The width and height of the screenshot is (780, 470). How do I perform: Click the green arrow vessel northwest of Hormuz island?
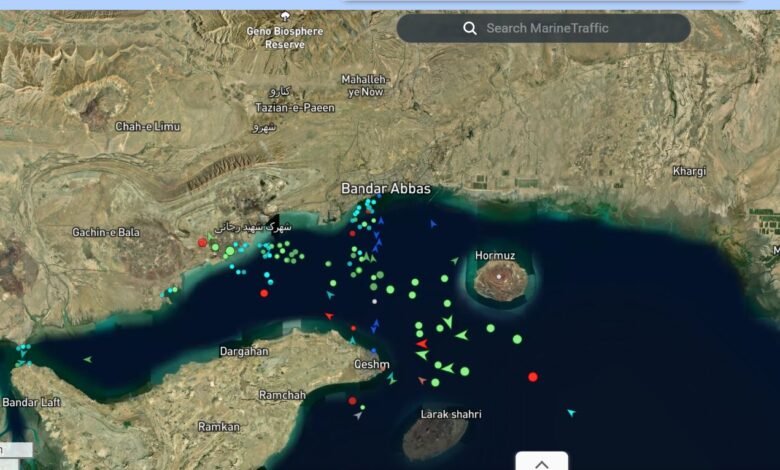pyautogui.click(x=455, y=261)
